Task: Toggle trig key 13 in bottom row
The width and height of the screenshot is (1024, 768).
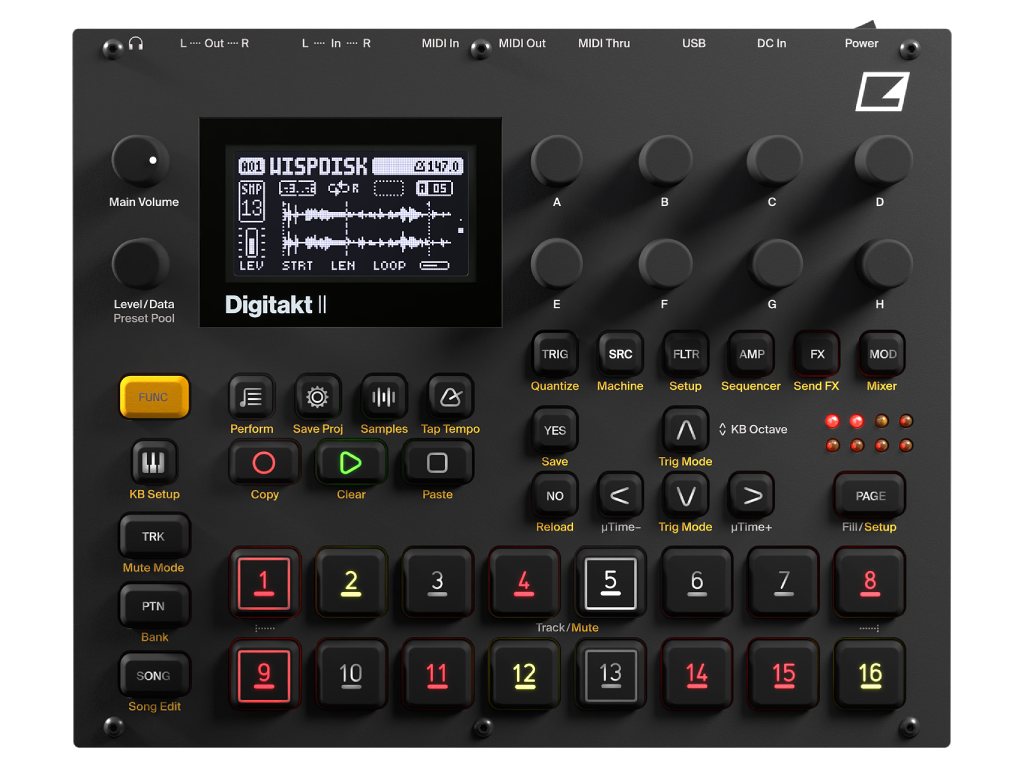Action: 610,675
